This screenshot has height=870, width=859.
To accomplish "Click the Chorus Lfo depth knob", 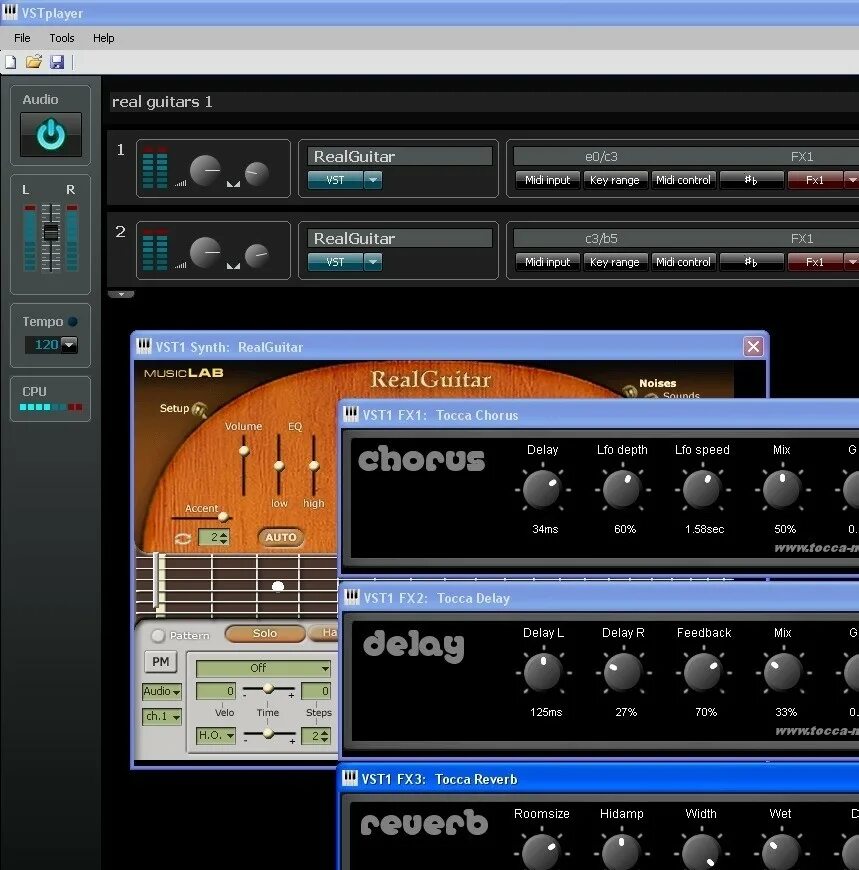I will click(621, 489).
